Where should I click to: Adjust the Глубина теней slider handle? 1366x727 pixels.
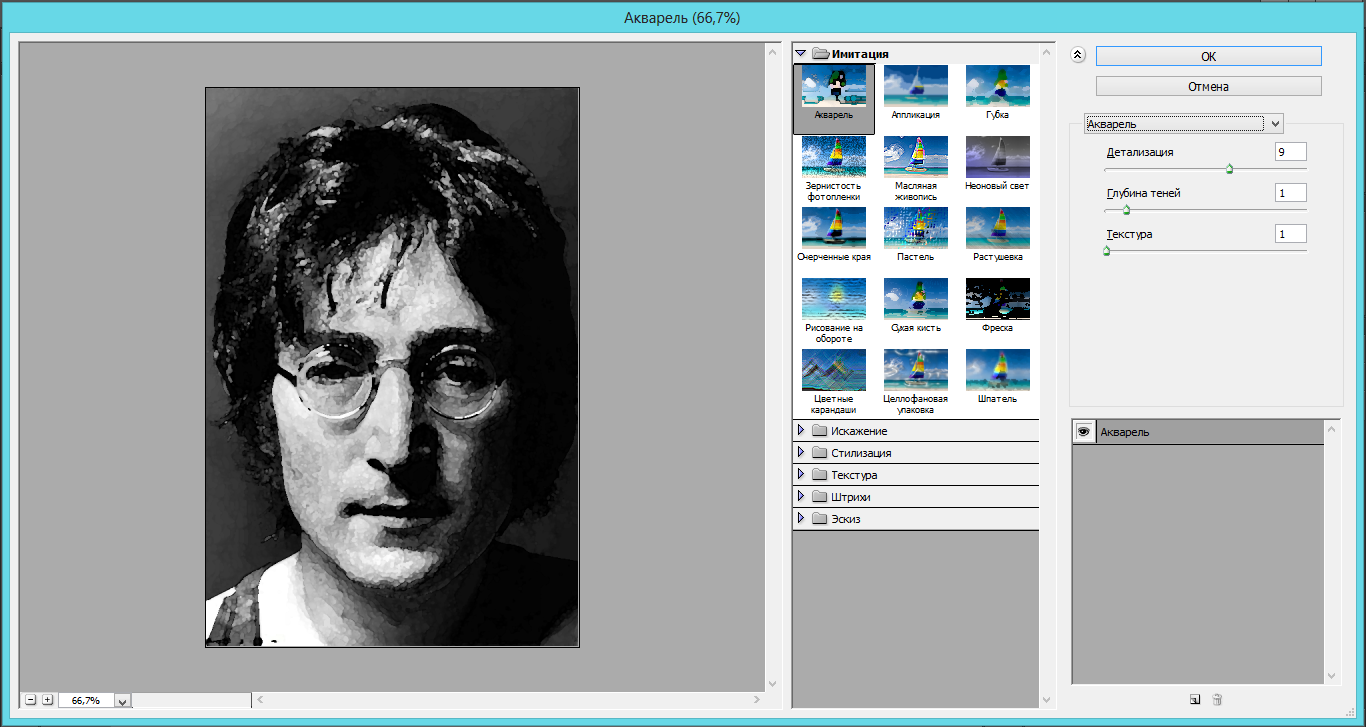pos(1126,210)
